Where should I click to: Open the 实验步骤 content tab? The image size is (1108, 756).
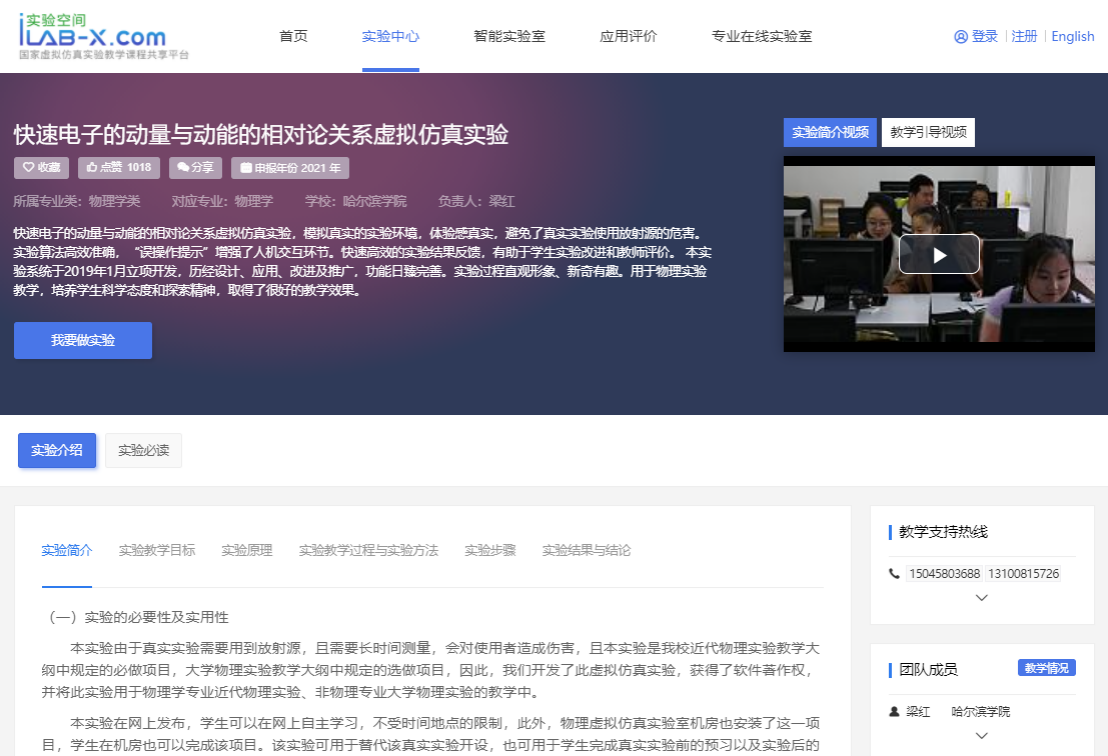point(490,550)
